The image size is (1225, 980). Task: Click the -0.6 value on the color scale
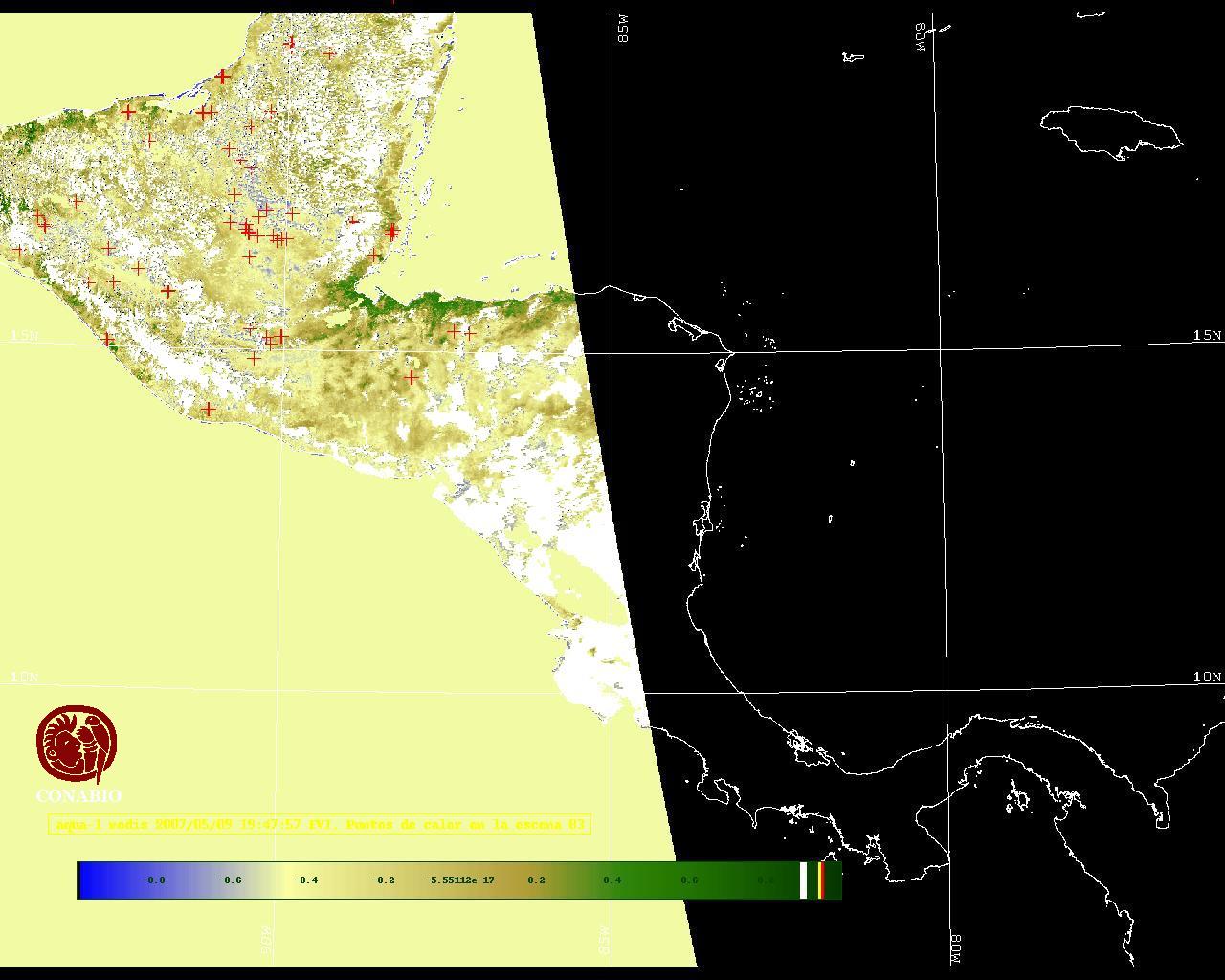pyautogui.click(x=230, y=880)
